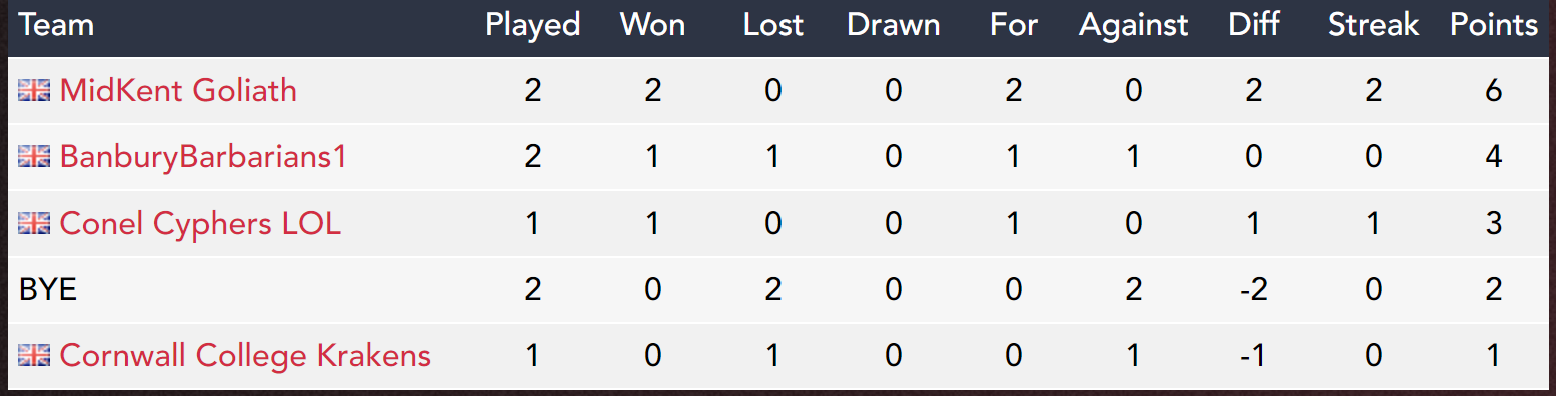Click the For column header

pos(1014,25)
